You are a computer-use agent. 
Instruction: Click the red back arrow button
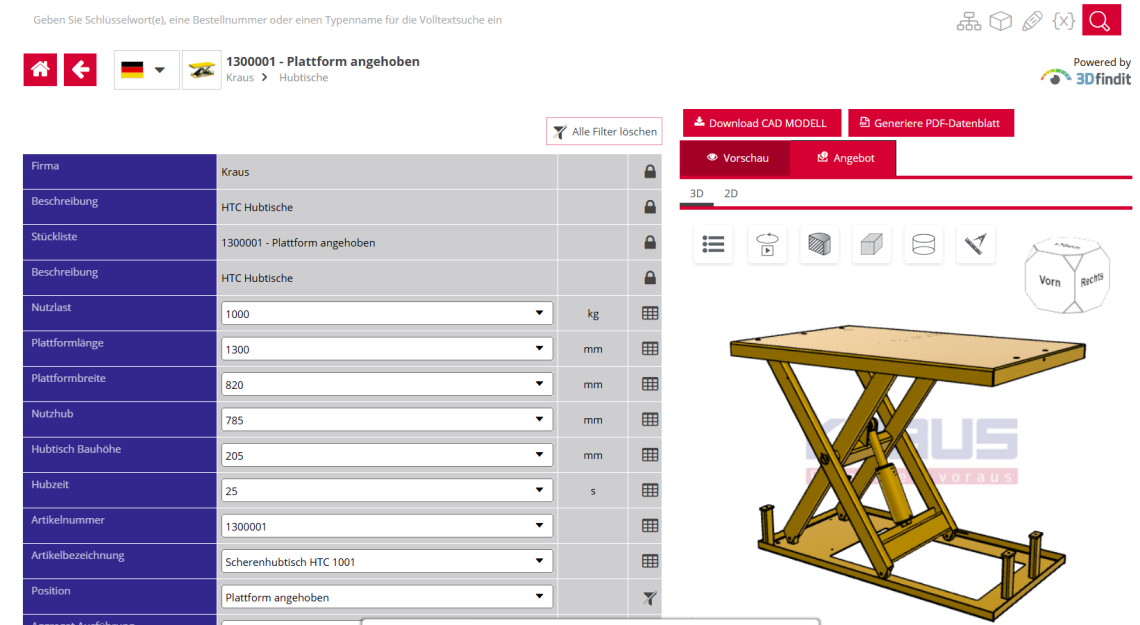80,70
